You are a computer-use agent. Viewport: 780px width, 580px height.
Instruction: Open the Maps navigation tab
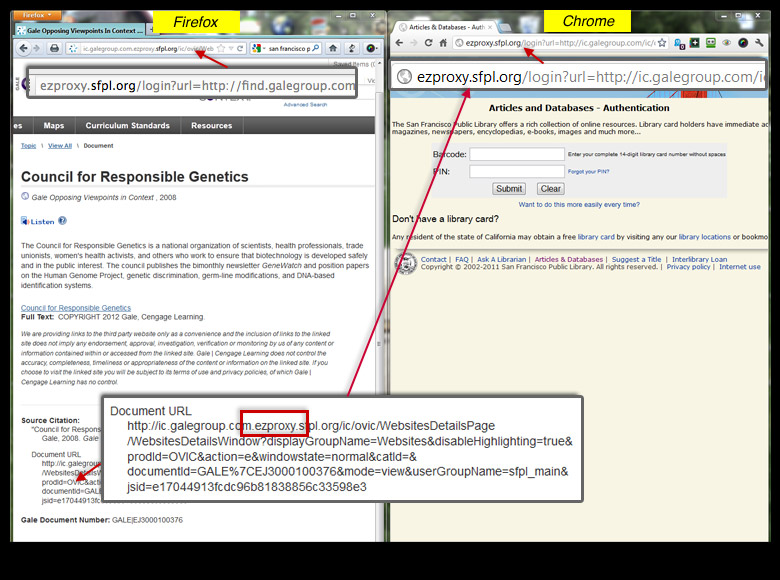click(53, 126)
